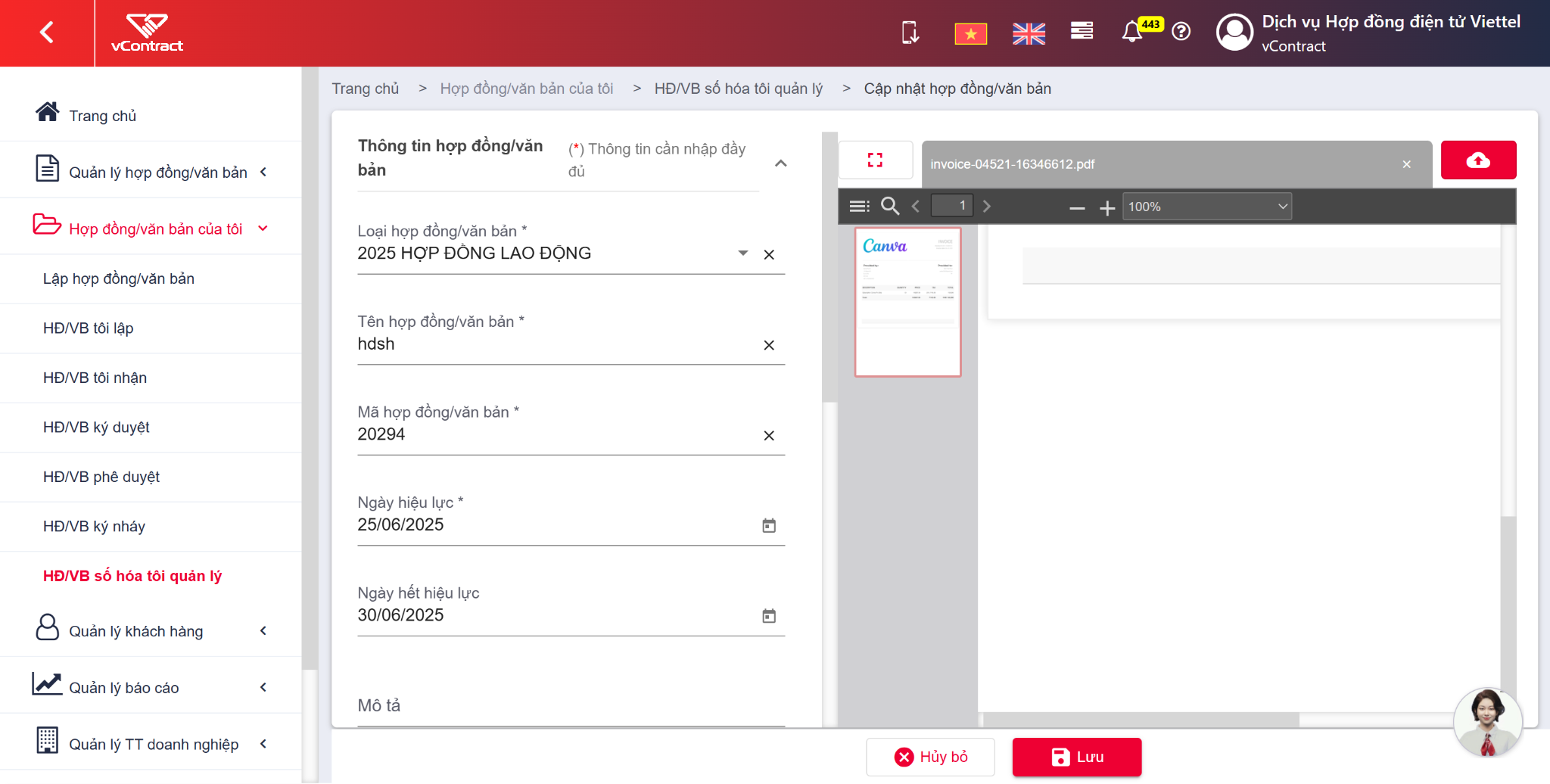Open calendar for Ngày hiệu lực

click(769, 525)
